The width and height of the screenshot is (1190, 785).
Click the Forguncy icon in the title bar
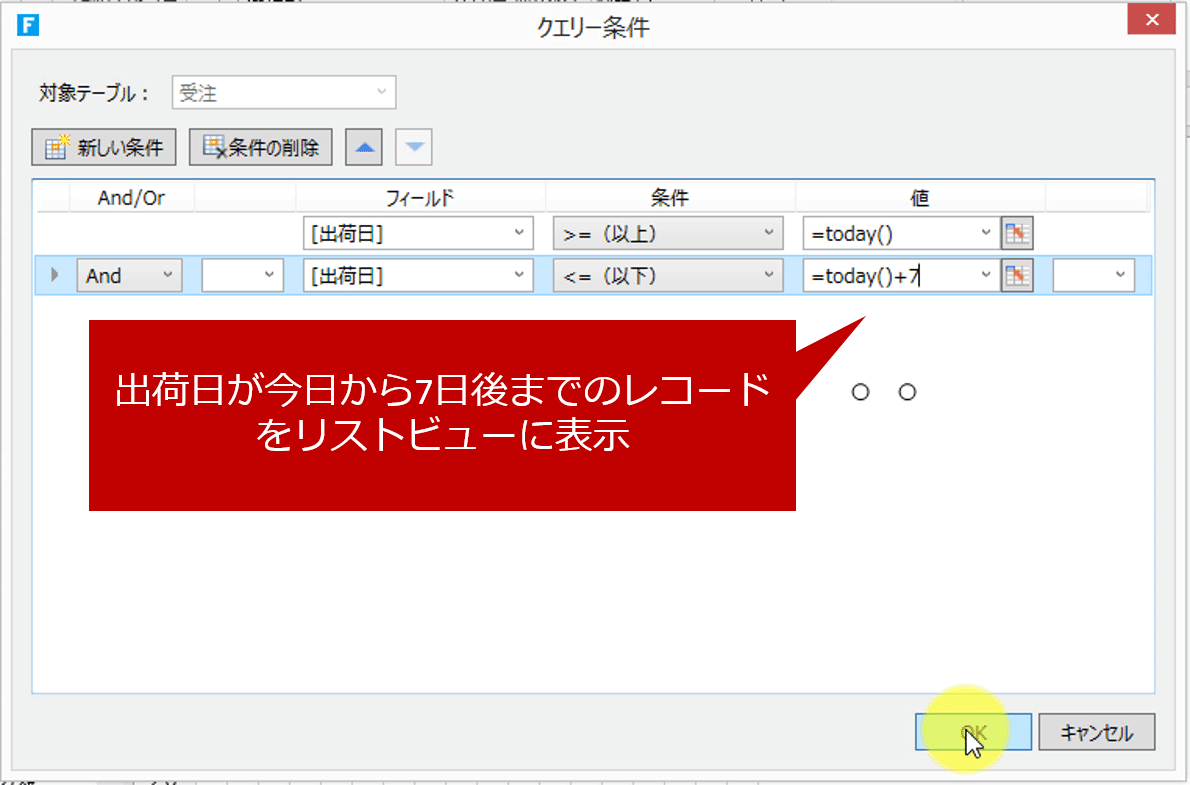(x=27, y=24)
